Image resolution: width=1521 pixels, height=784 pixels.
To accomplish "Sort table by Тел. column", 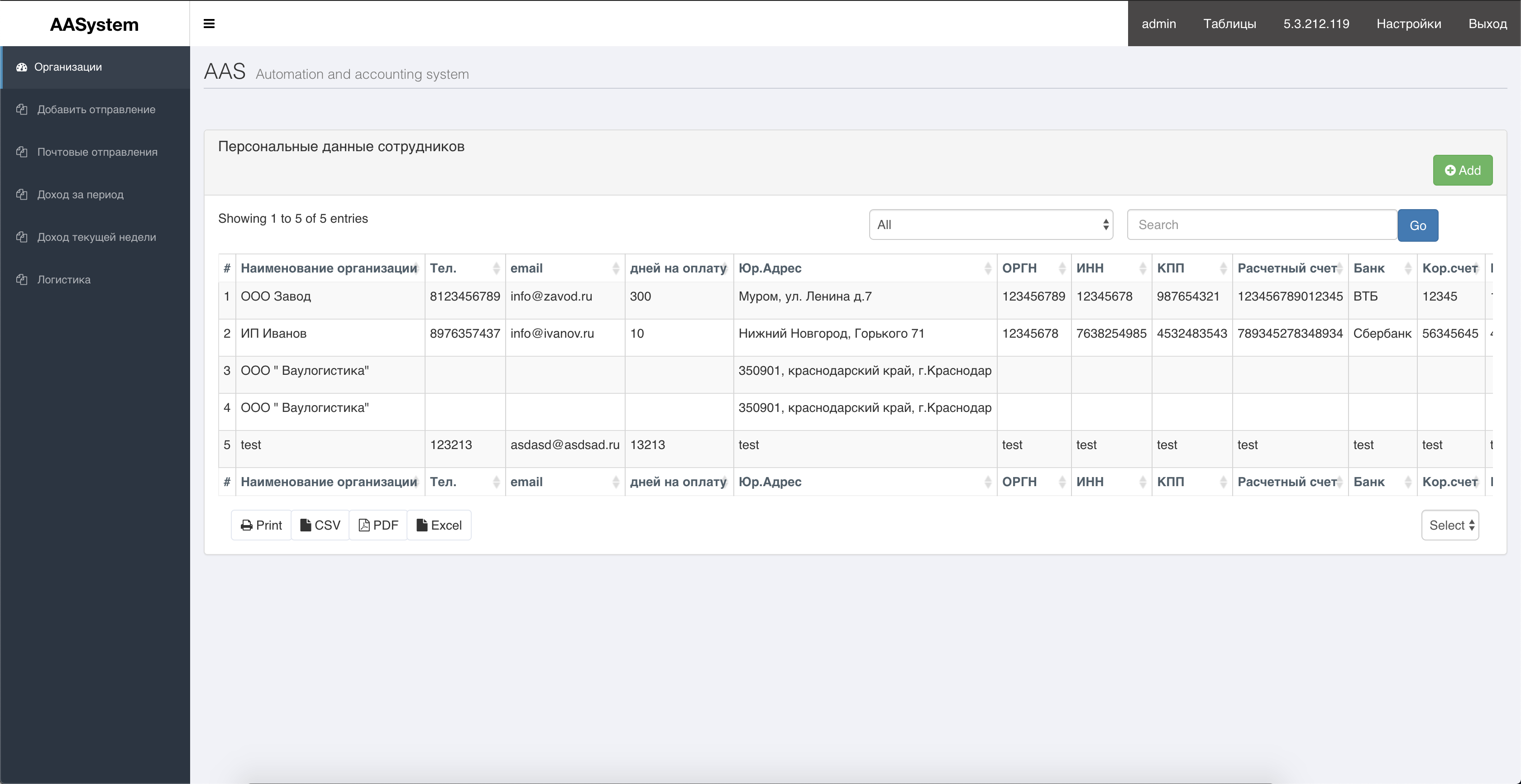I will (x=443, y=268).
